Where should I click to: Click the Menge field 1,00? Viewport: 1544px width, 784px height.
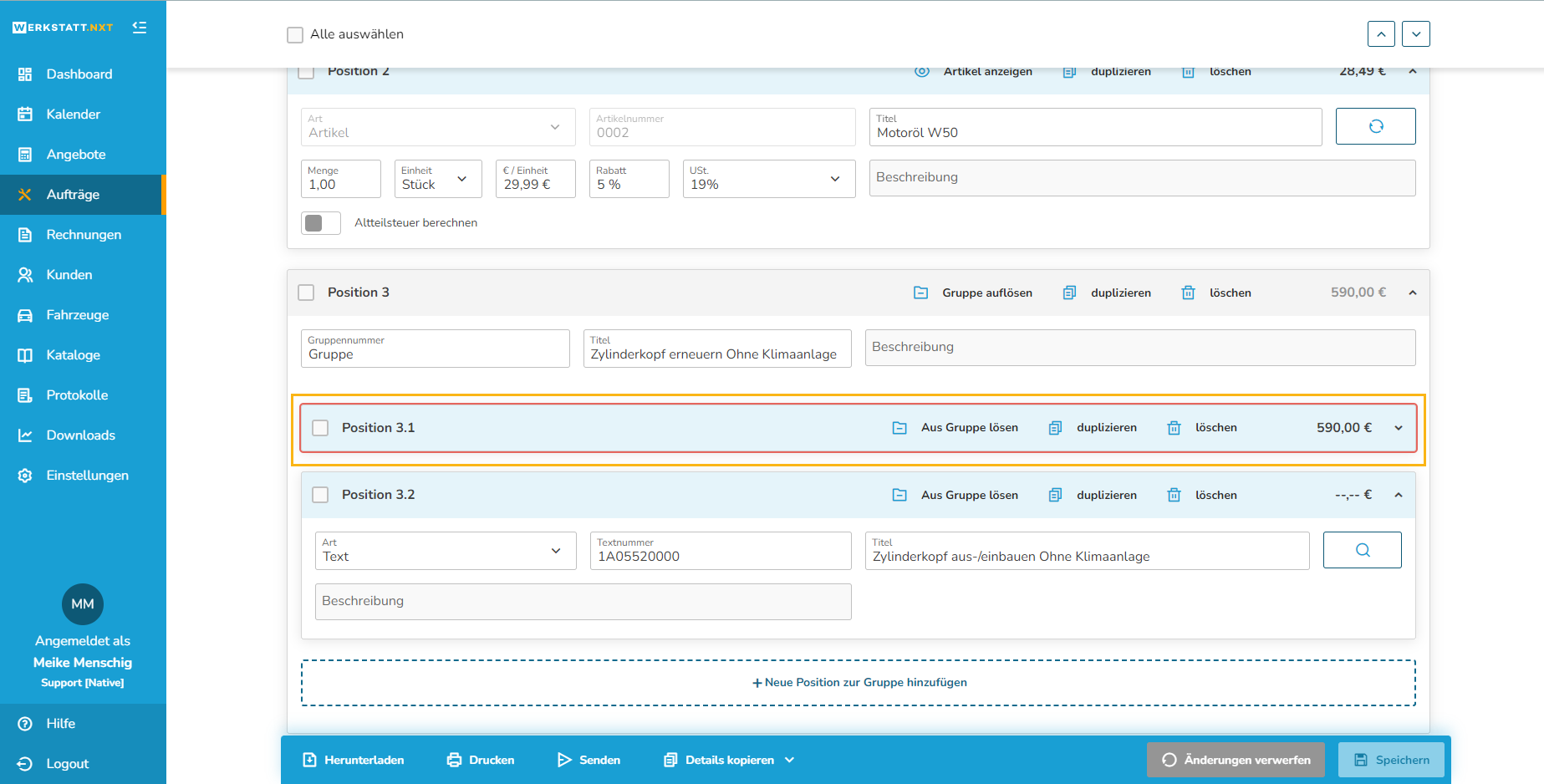(341, 179)
